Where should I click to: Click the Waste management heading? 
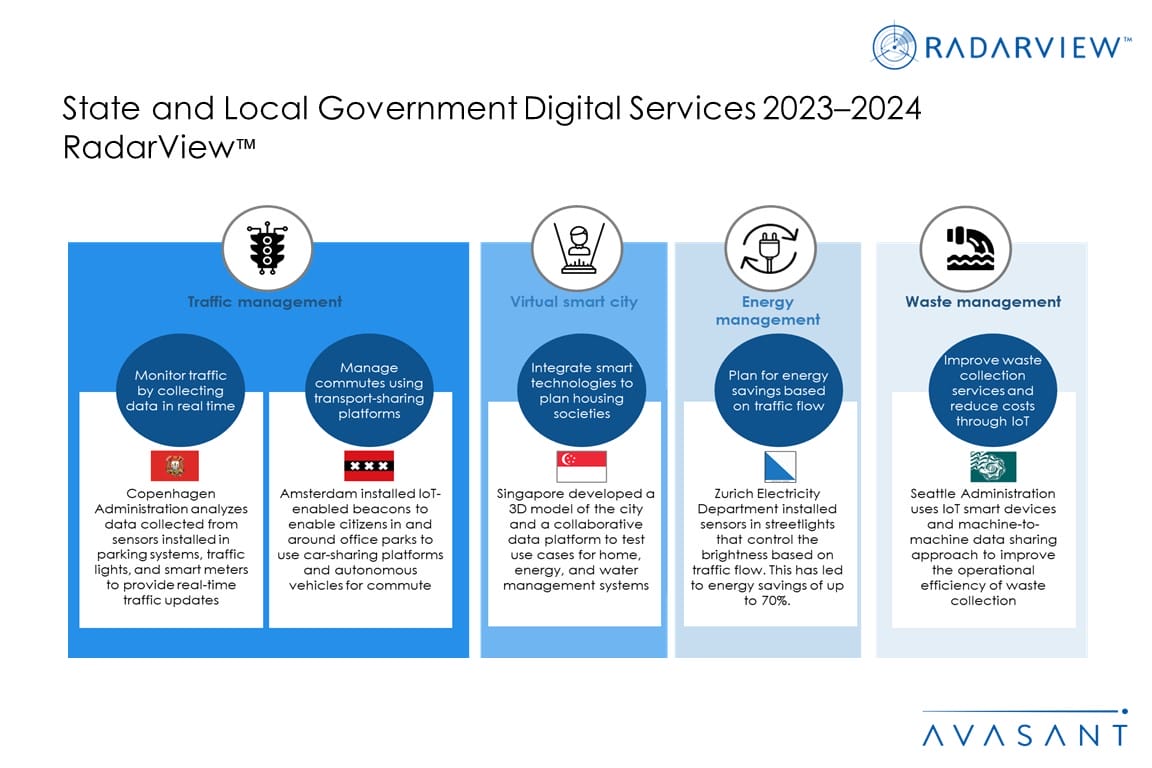click(983, 301)
